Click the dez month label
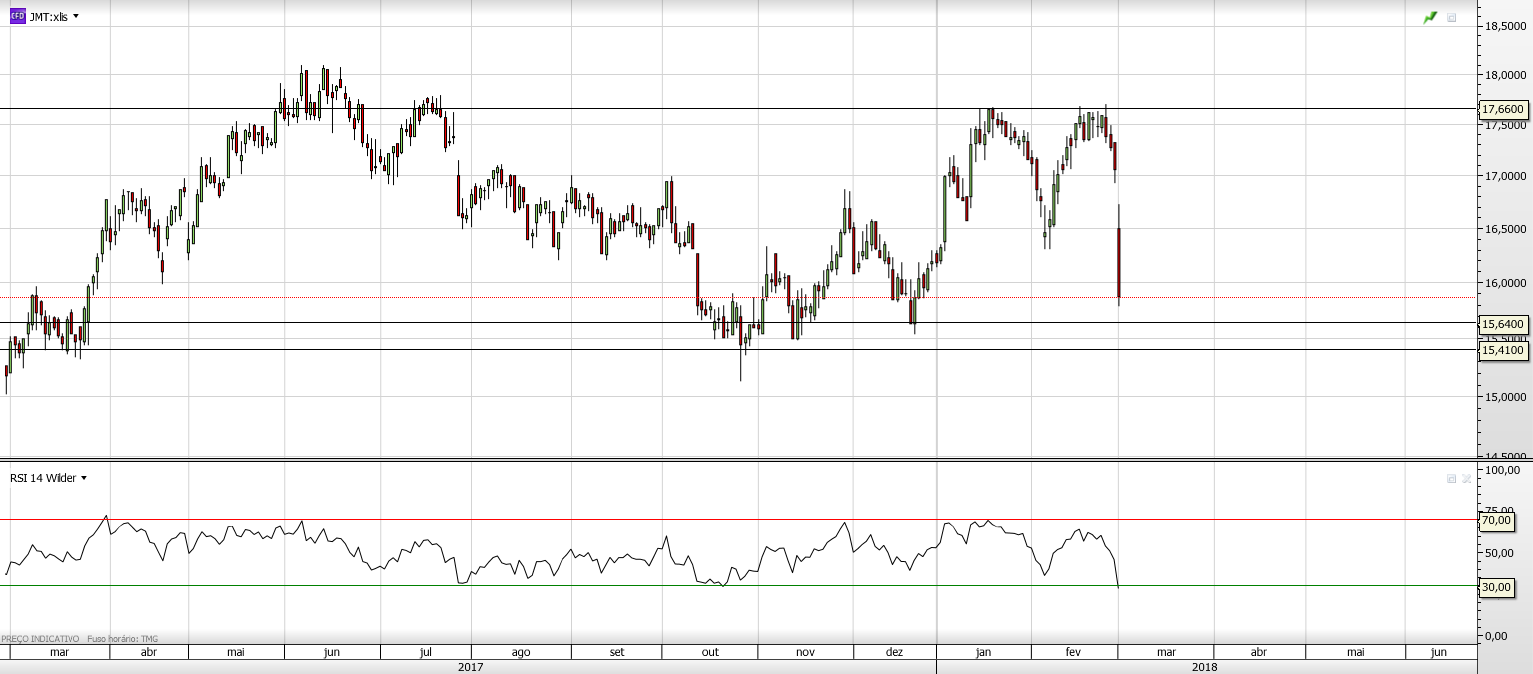The height and width of the screenshot is (674, 1533). click(x=895, y=652)
